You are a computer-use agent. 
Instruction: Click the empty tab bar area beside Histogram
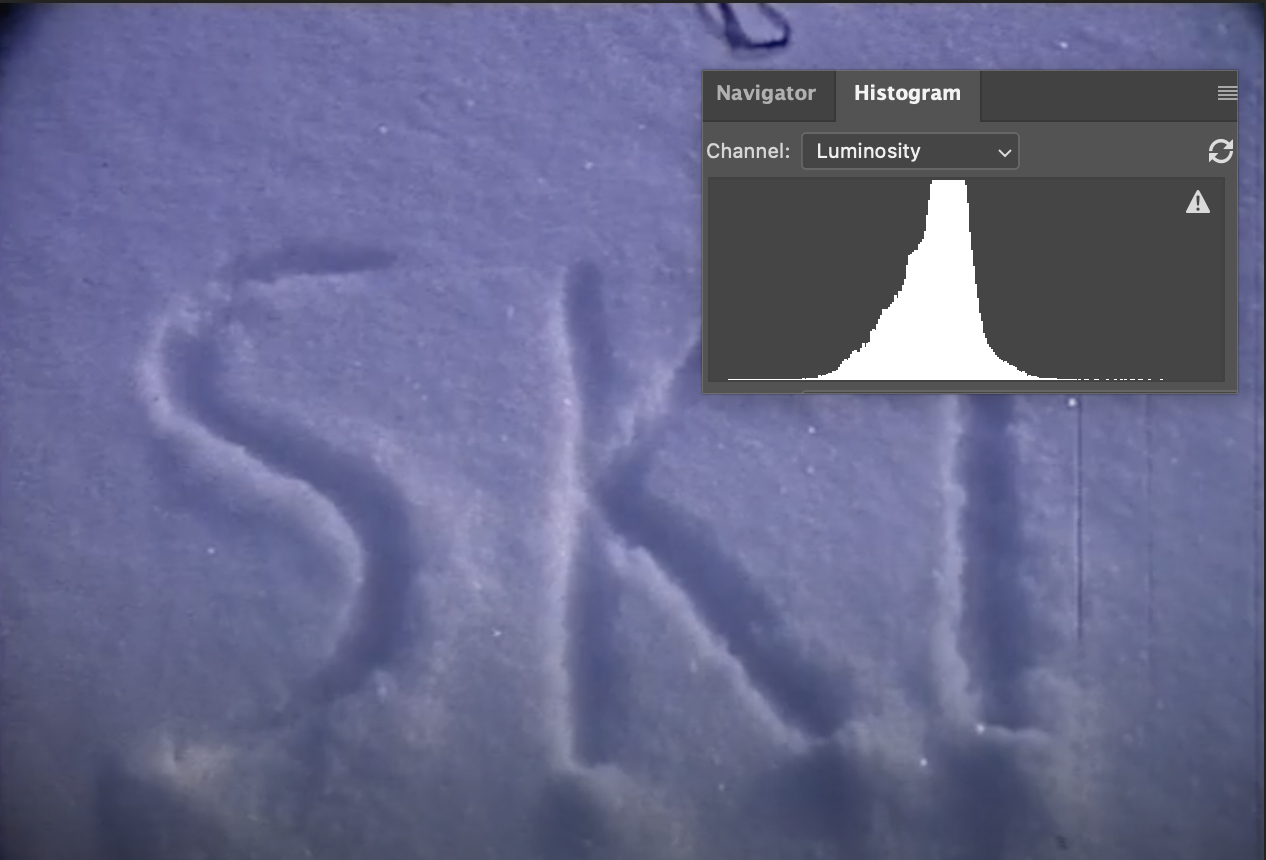(x=1095, y=94)
